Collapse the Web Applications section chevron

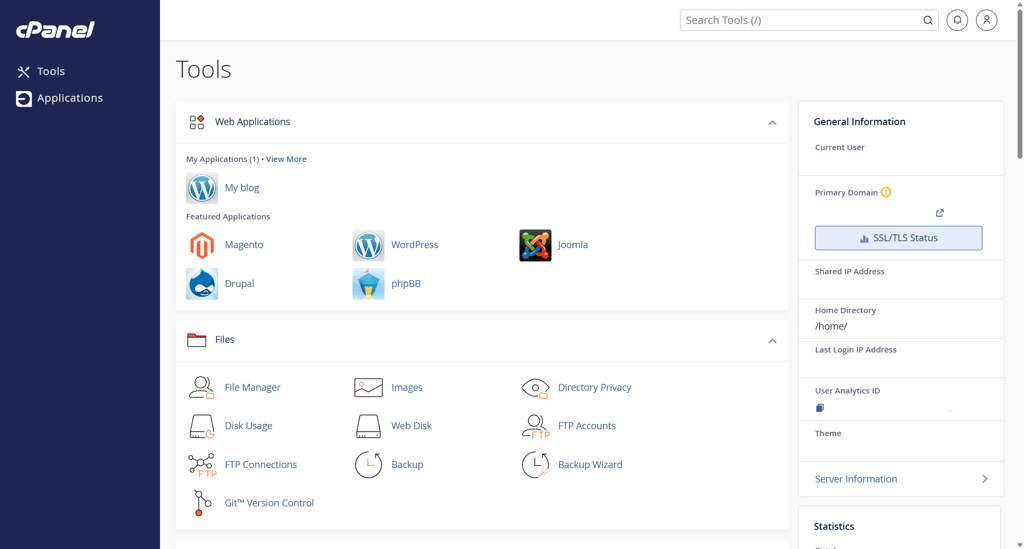click(772, 123)
